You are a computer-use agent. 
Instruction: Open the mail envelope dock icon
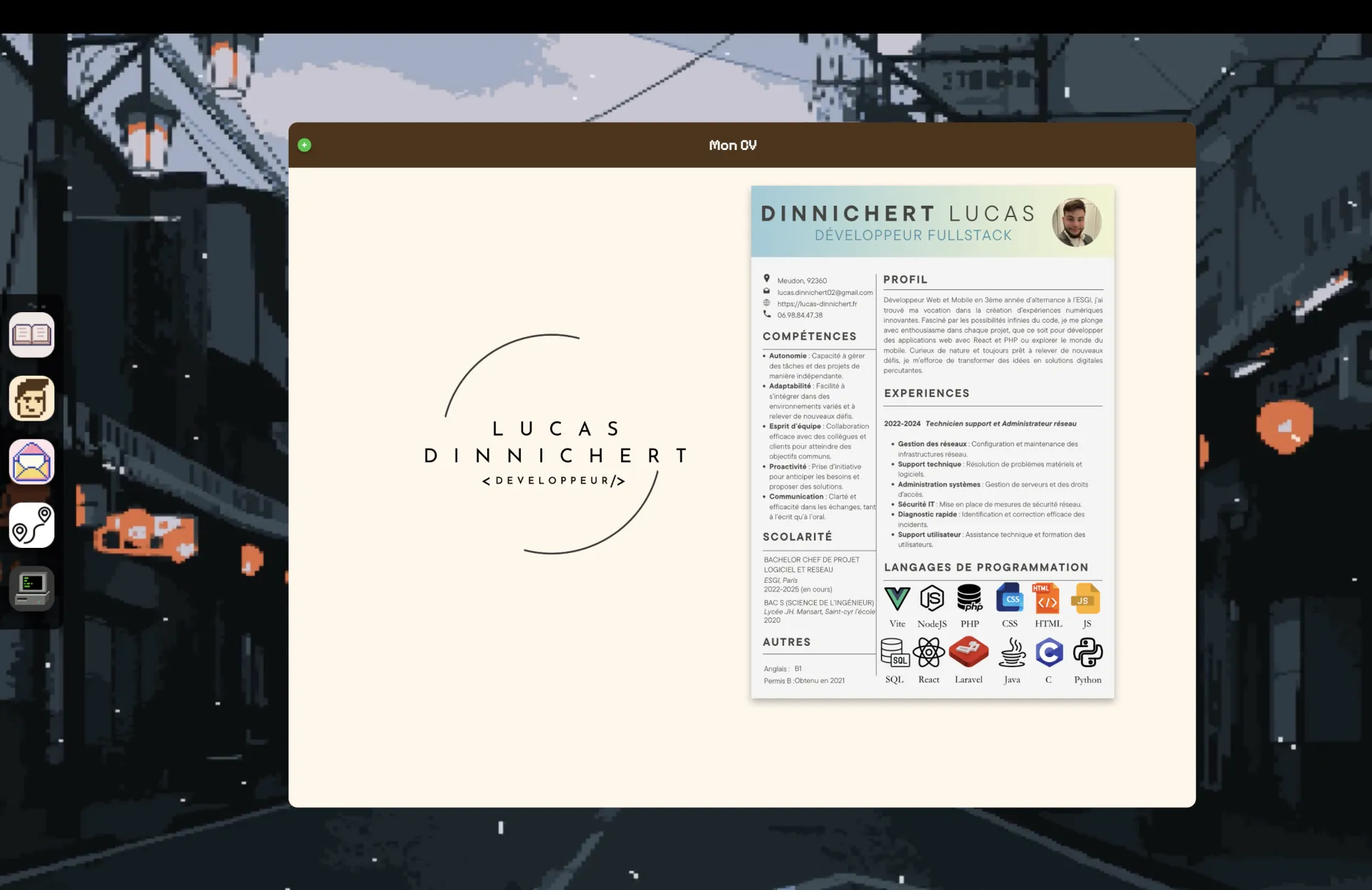pyautogui.click(x=31, y=462)
